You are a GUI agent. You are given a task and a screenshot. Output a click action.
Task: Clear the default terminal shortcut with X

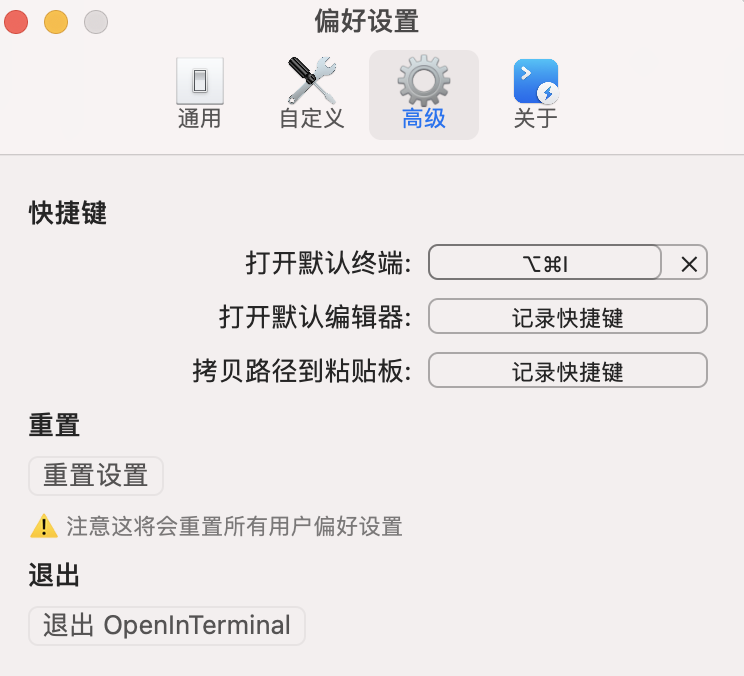(688, 264)
